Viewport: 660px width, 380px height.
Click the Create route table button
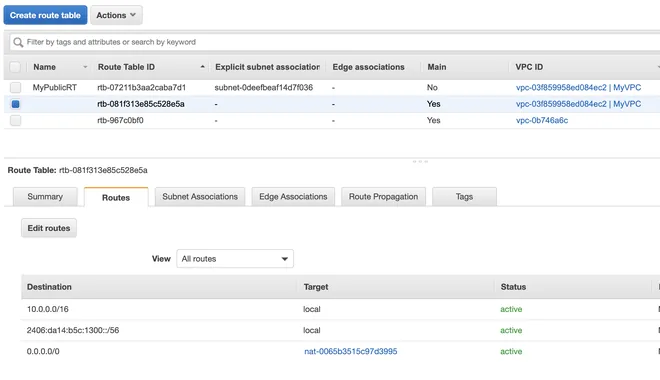click(x=45, y=15)
